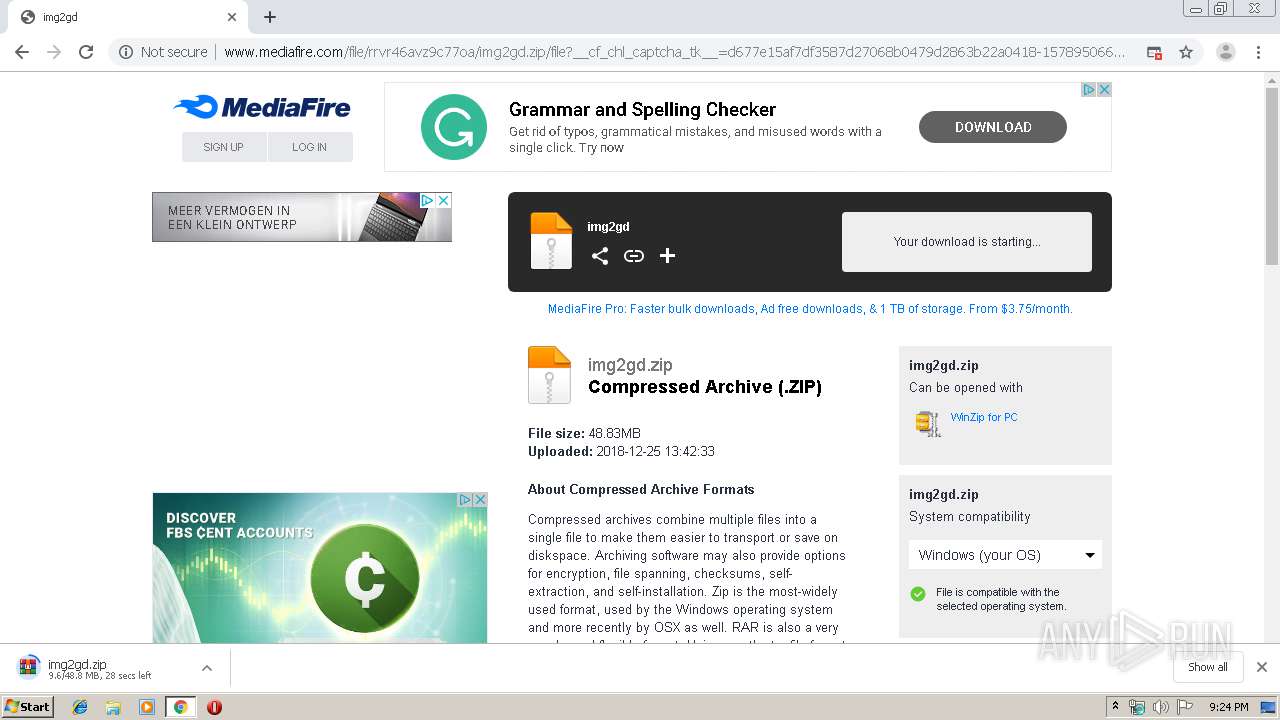Click the 'File size: 48.83MB' text
The width and height of the screenshot is (1280, 720).
[584, 433]
